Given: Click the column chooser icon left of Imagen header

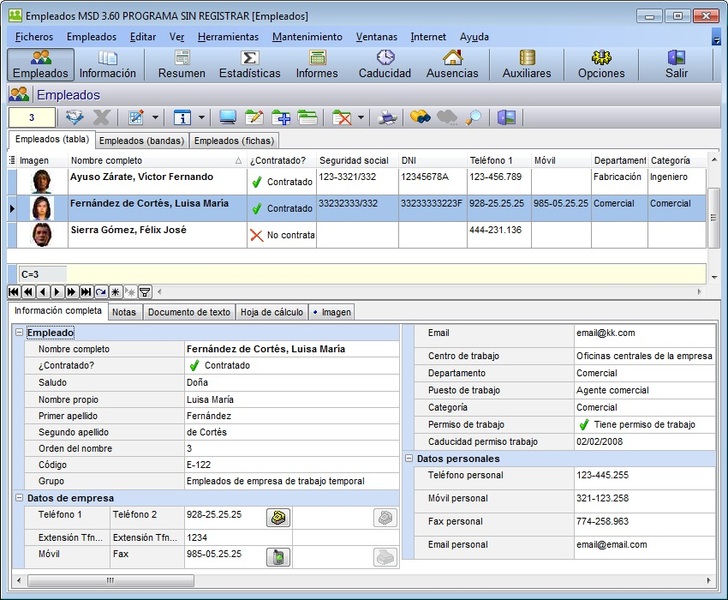Looking at the screenshot, I should [x=12, y=160].
